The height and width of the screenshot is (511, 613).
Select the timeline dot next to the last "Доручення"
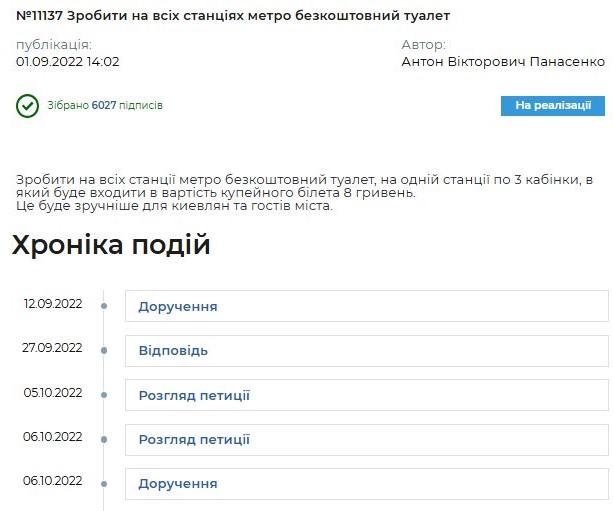pos(104,483)
